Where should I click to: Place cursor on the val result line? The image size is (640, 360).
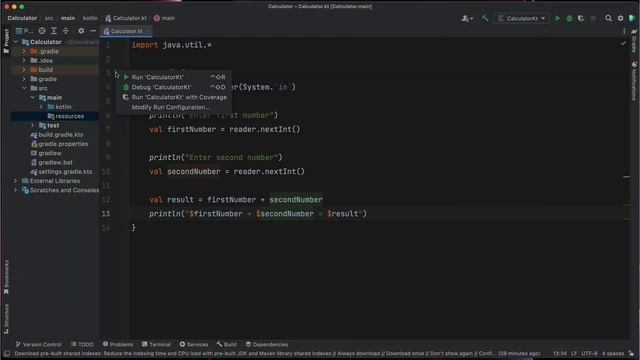tap(236, 200)
